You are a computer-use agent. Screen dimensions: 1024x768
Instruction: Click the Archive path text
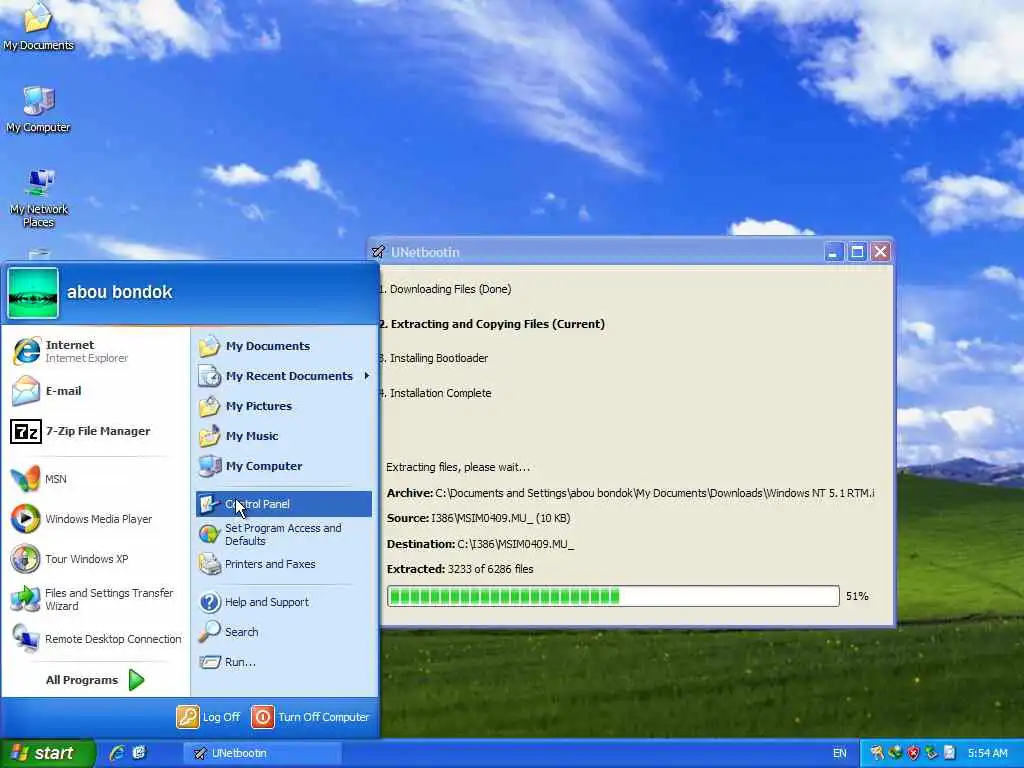click(630, 493)
